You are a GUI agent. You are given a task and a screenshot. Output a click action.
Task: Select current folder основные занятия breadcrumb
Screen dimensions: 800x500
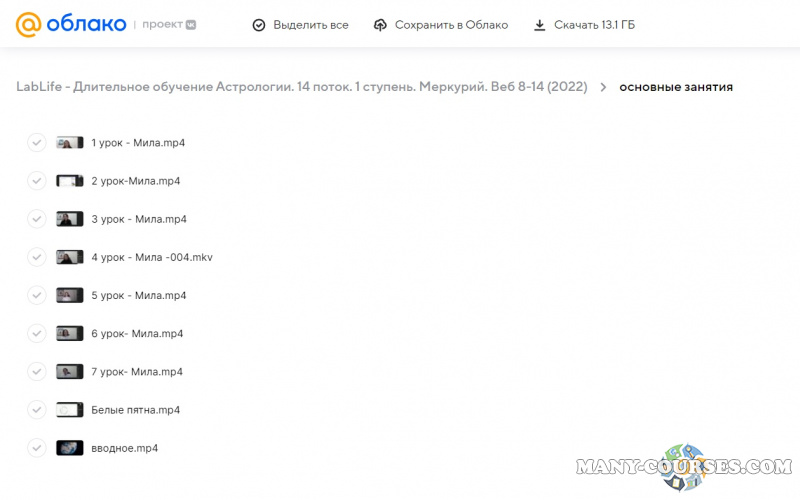click(675, 87)
